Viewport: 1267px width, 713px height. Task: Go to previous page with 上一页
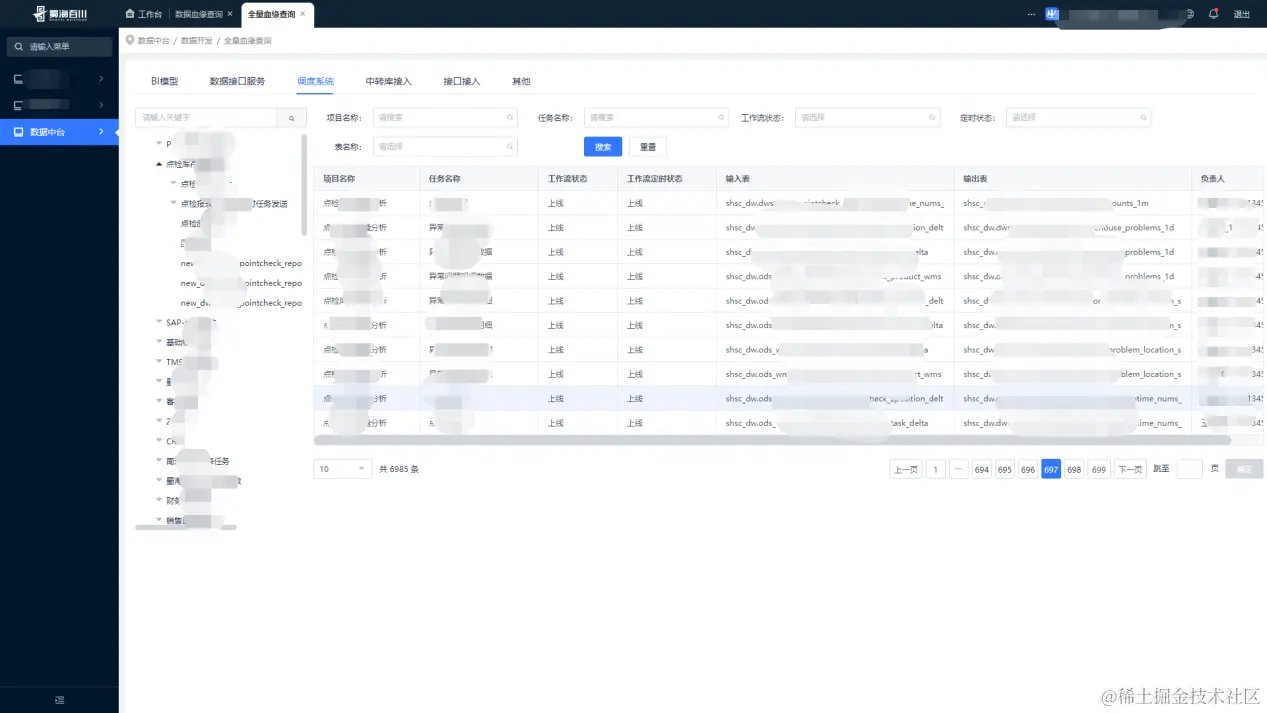point(905,470)
